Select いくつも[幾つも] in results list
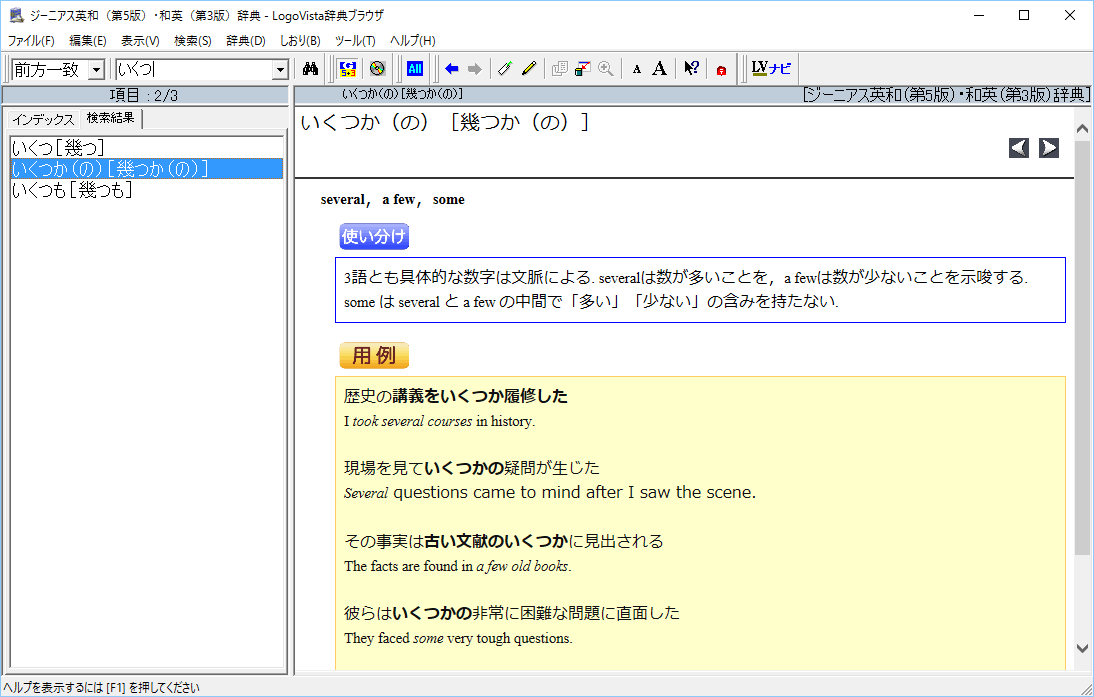Viewport: 1094px width, 697px height. click(x=72, y=190)
